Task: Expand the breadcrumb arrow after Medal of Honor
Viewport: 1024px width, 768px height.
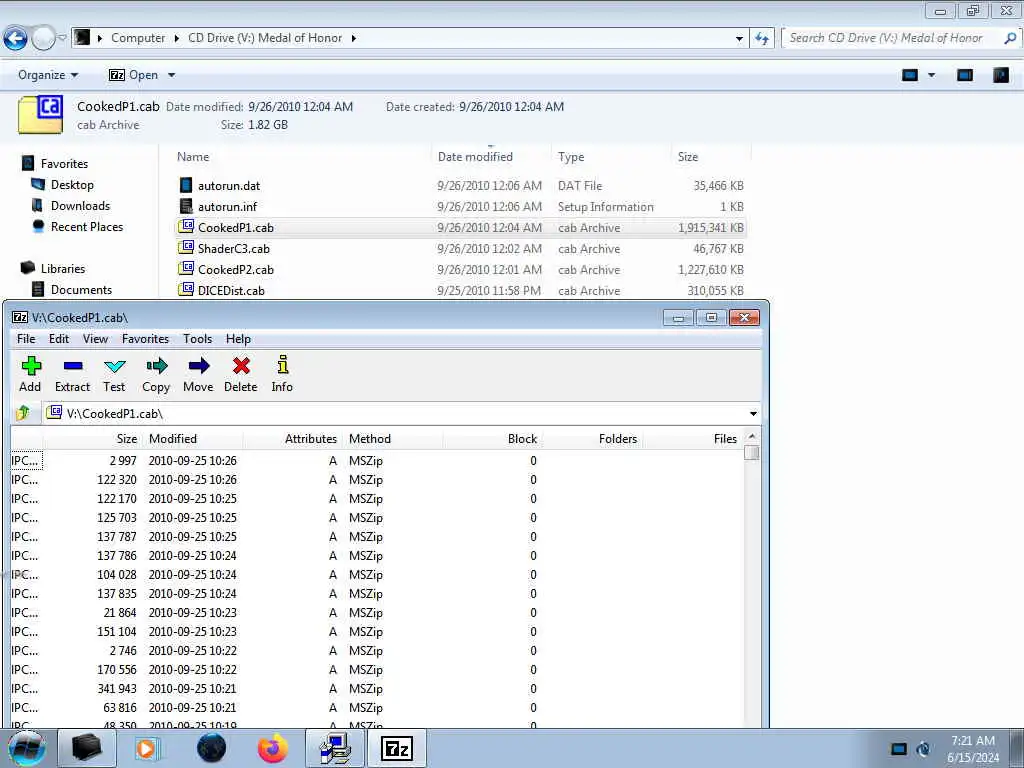Action: pos(353,39)
